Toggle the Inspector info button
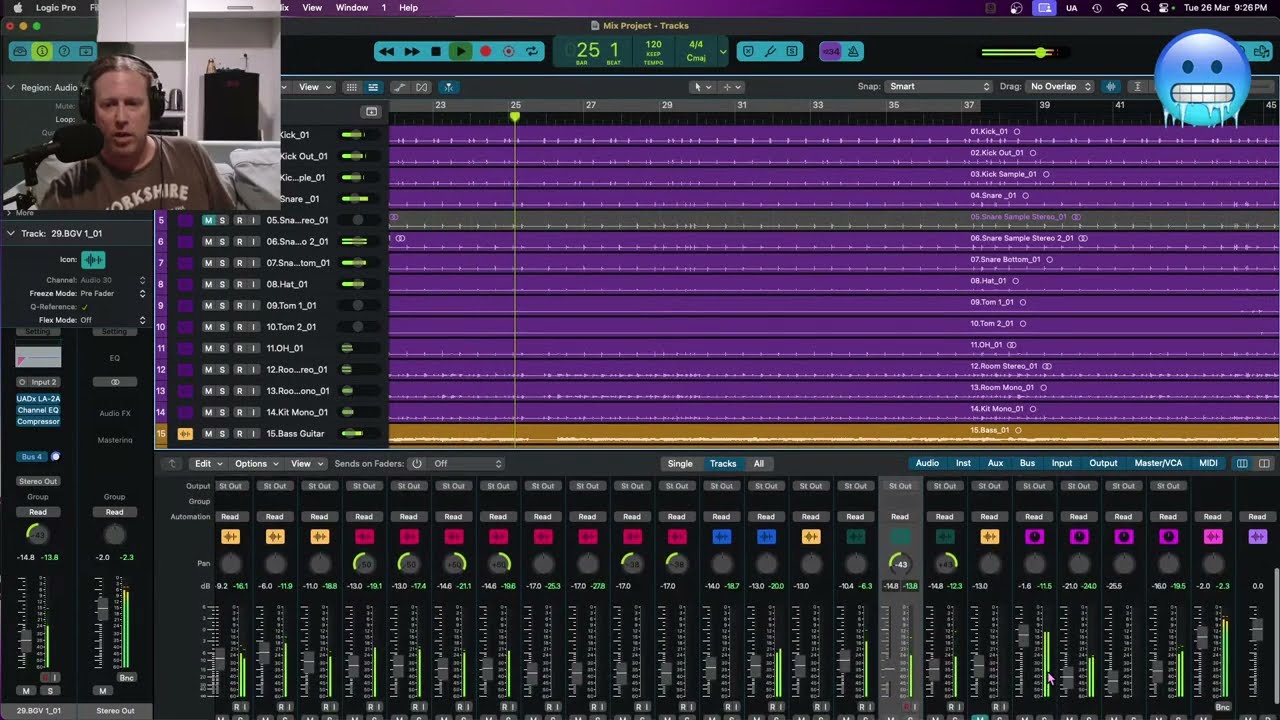Viewport: 1280px width, 720px height. pos(42,51)
